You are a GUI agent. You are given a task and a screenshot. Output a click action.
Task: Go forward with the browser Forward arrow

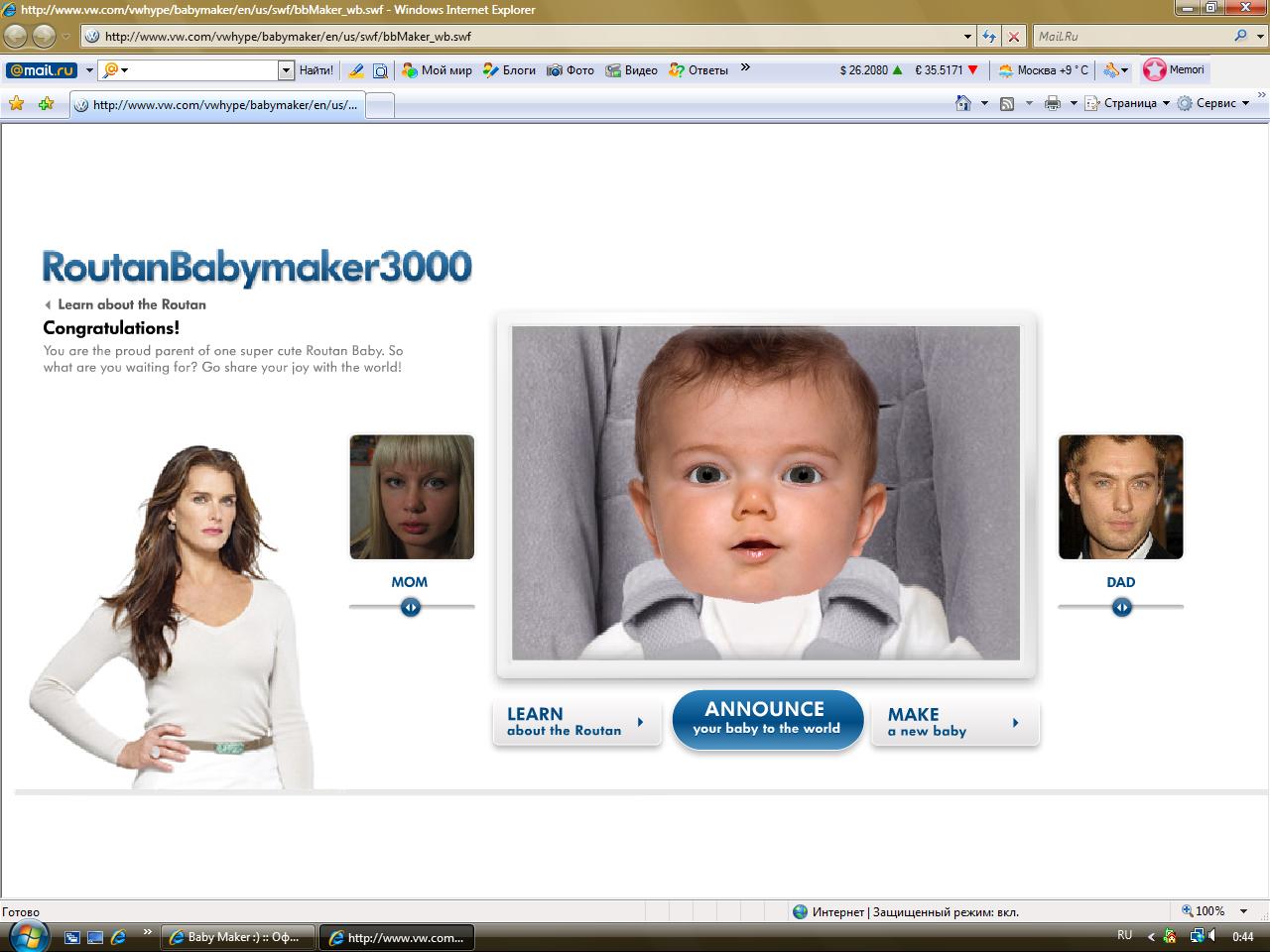click(44, 37)
